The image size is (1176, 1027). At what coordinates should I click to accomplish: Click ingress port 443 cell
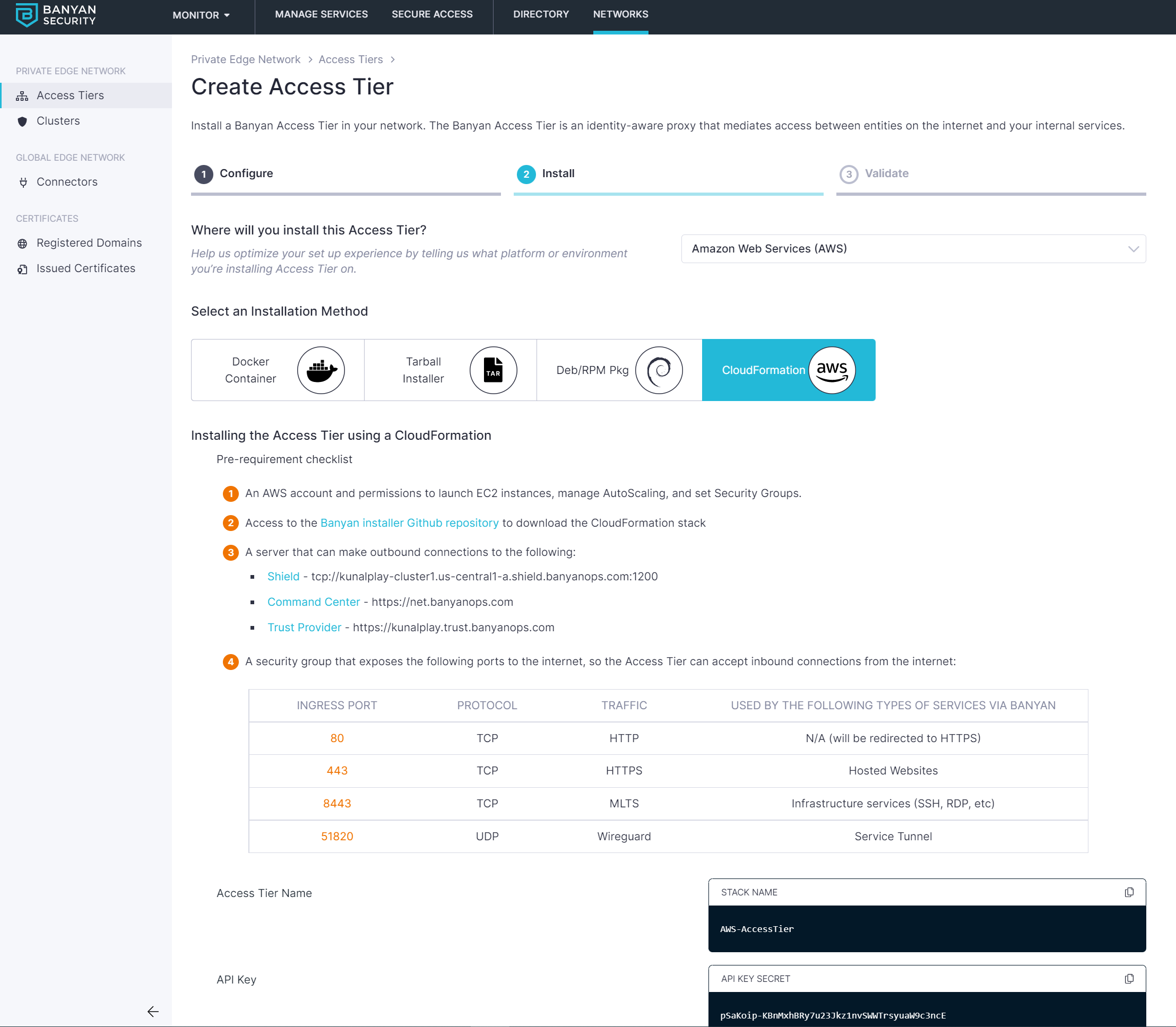pos(337,771)
